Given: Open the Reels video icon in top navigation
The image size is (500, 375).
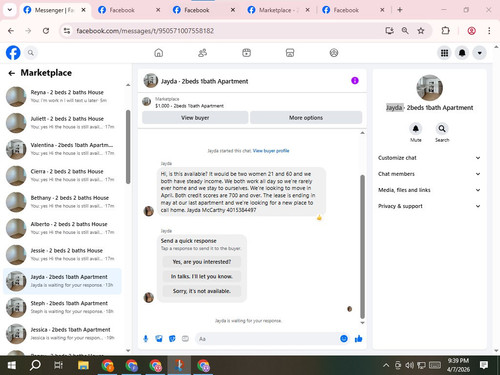Looking at the screenshot, I should (246, 53).
